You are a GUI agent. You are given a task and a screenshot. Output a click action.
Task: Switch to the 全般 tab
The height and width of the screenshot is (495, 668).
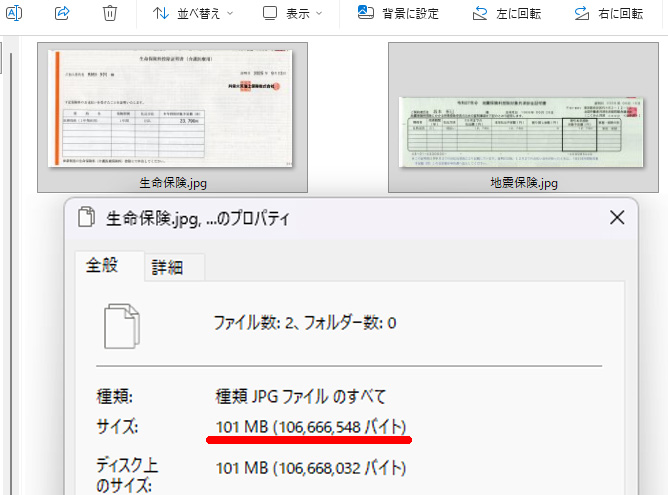[x=103, y=266]
